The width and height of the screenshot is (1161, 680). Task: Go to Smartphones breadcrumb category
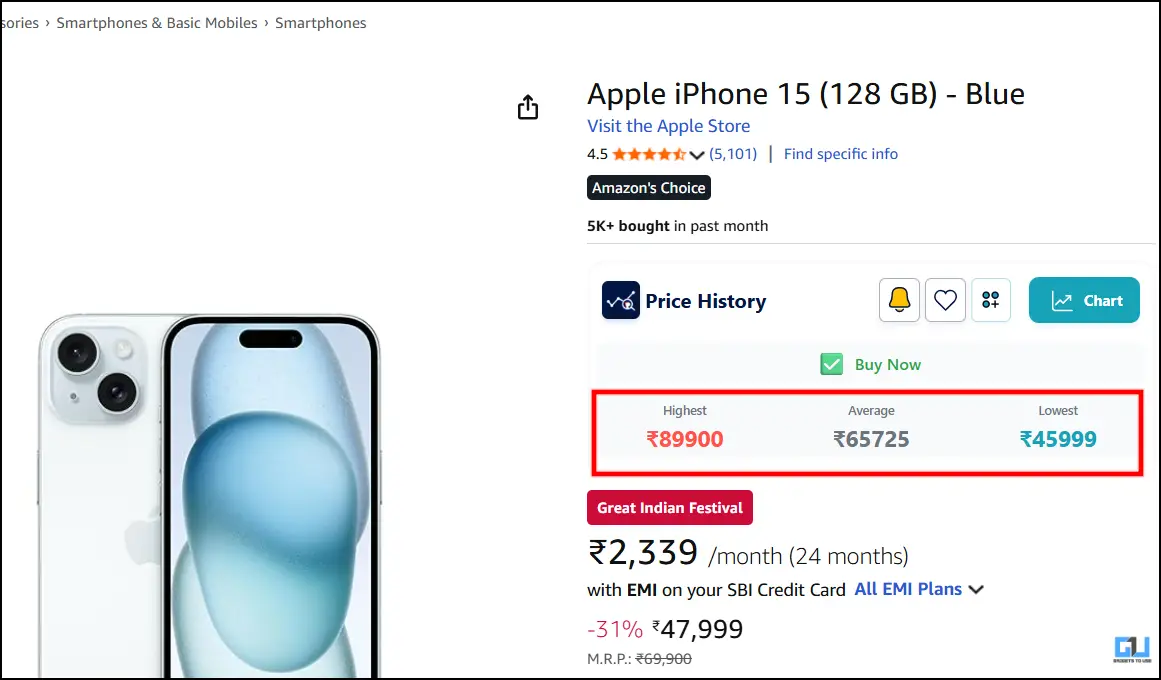321,22
